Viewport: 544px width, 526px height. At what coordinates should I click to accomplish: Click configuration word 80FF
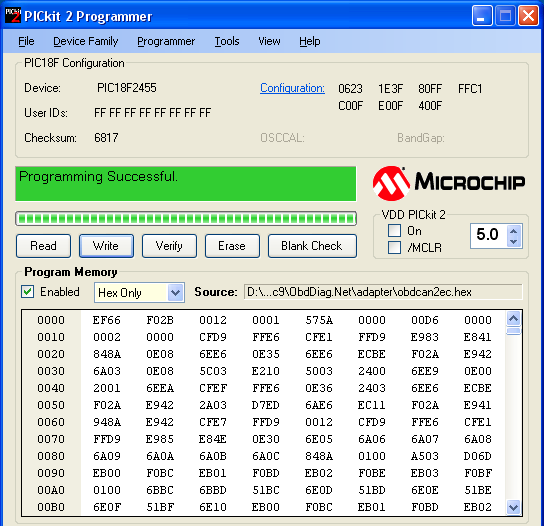point(430,89)
